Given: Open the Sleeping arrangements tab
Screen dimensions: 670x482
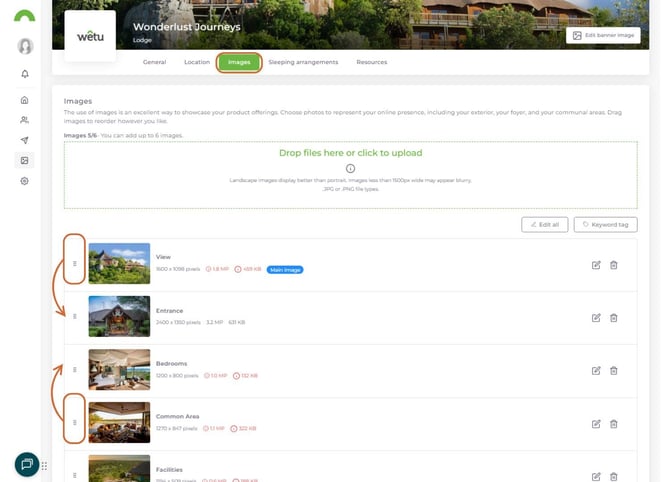Looking at the screenshot, I should [x=303, y=62].
